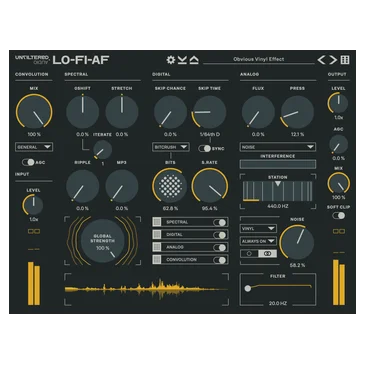Toggle the Soft Clip switch
The height and width of the screenshot is (365, 365).
[338, 216]
